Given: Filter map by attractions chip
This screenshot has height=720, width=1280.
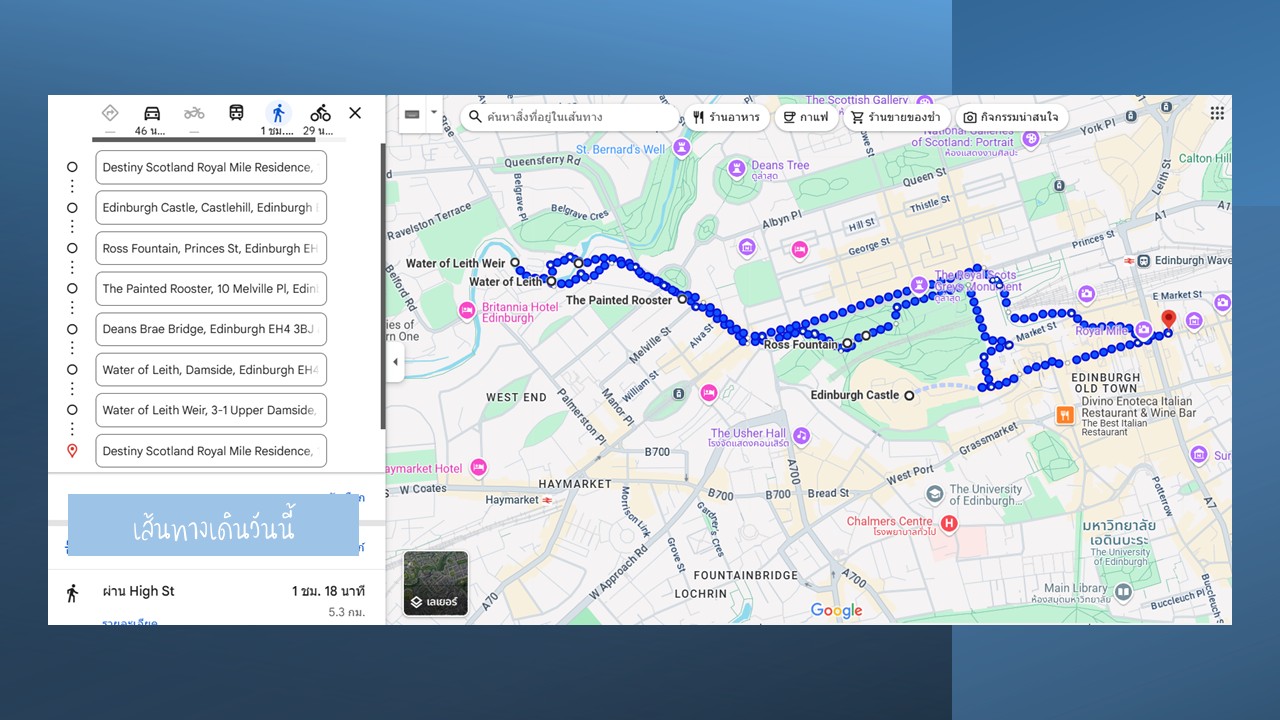Looking at the screenshot, I should 1011,117.
